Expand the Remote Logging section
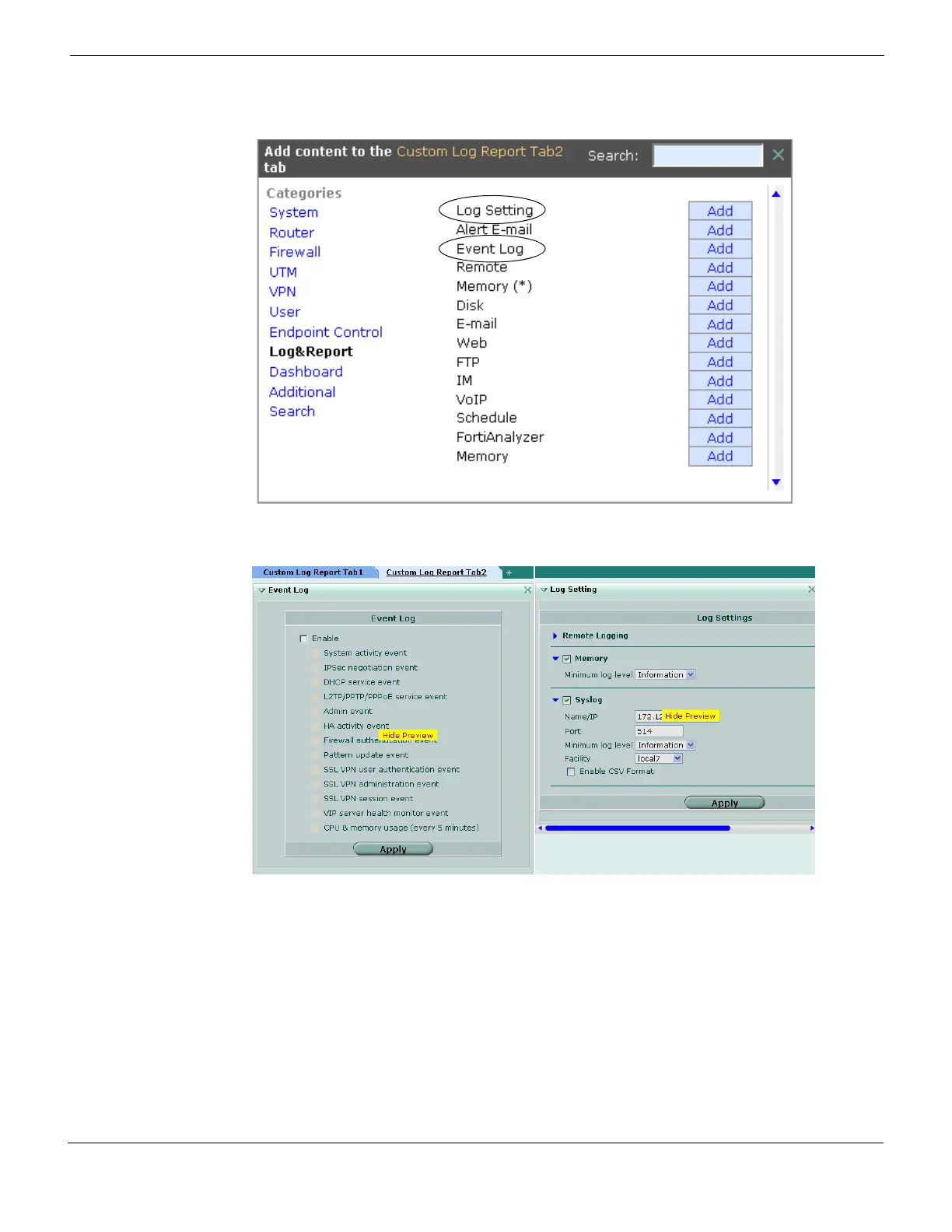952x1232 pixels. [x=555, y=636]
